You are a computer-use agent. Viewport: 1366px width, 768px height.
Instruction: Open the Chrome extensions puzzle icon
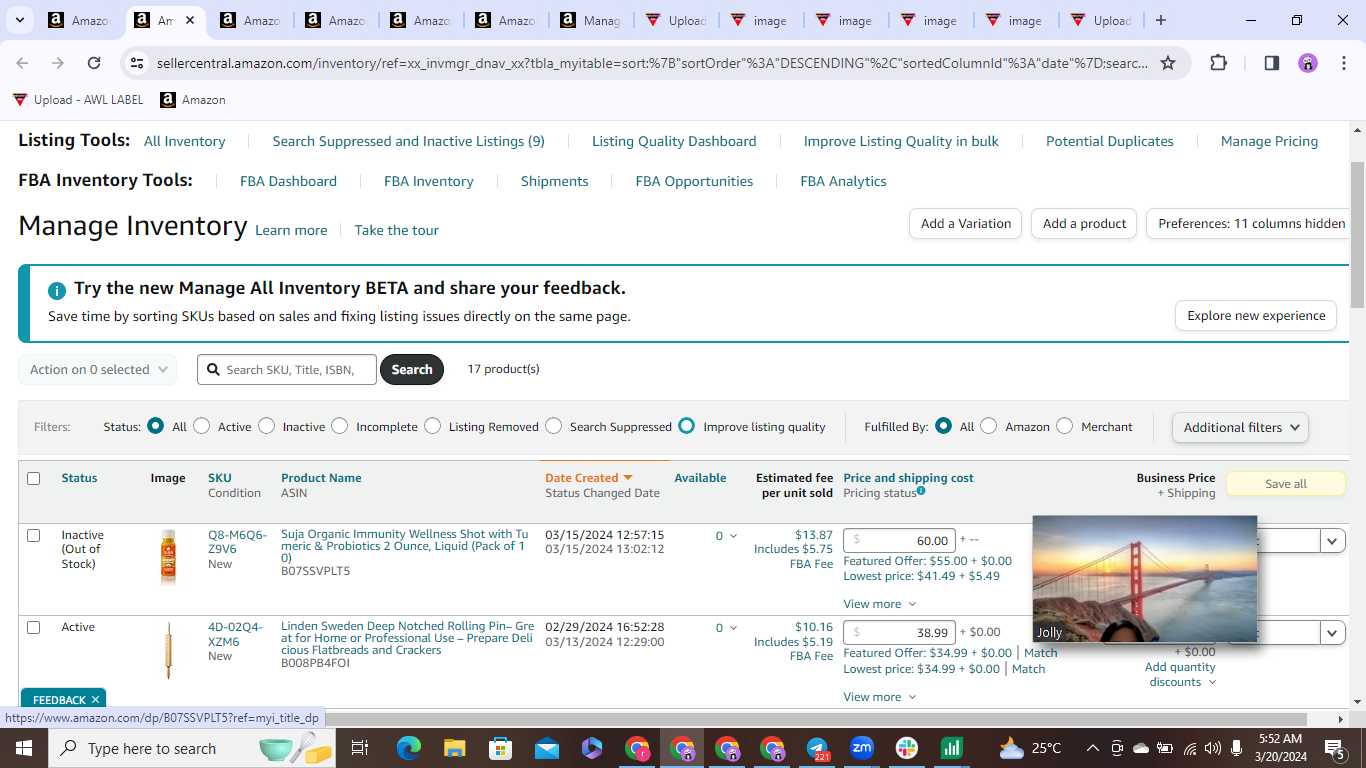(1218, 63)
